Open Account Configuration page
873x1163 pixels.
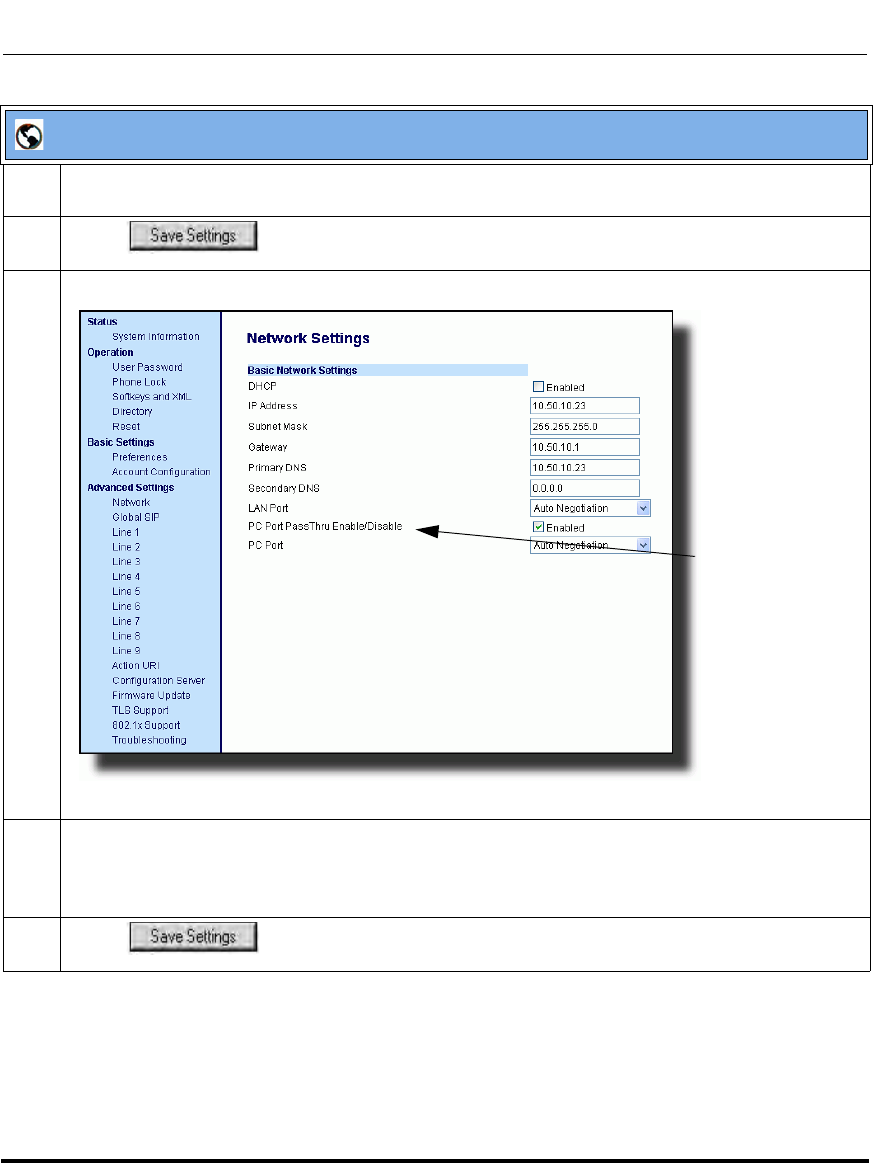click(161, 472)
